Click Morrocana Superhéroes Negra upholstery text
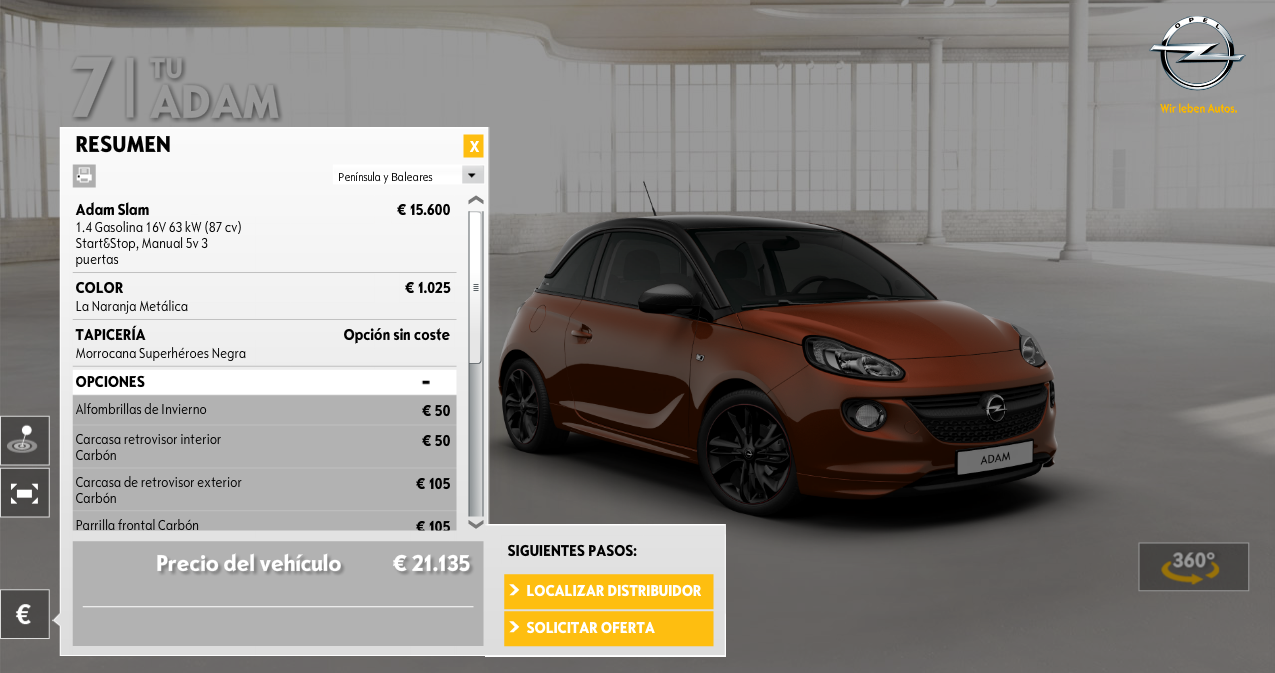 pyautogui.click(x=161, y=354)
